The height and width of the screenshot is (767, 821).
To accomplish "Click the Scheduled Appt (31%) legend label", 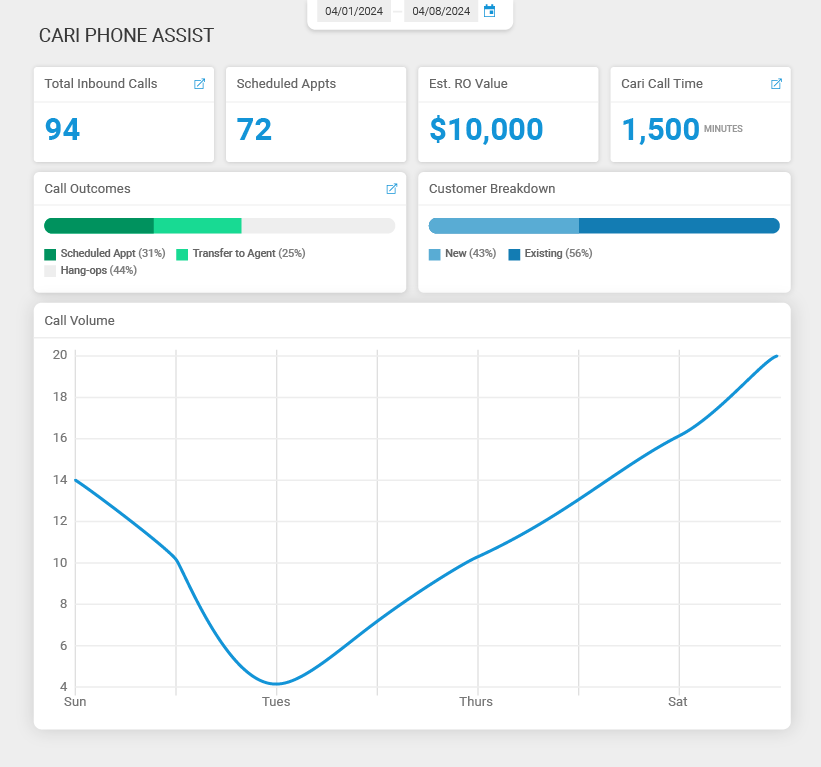I will click(x=113, y=253).
